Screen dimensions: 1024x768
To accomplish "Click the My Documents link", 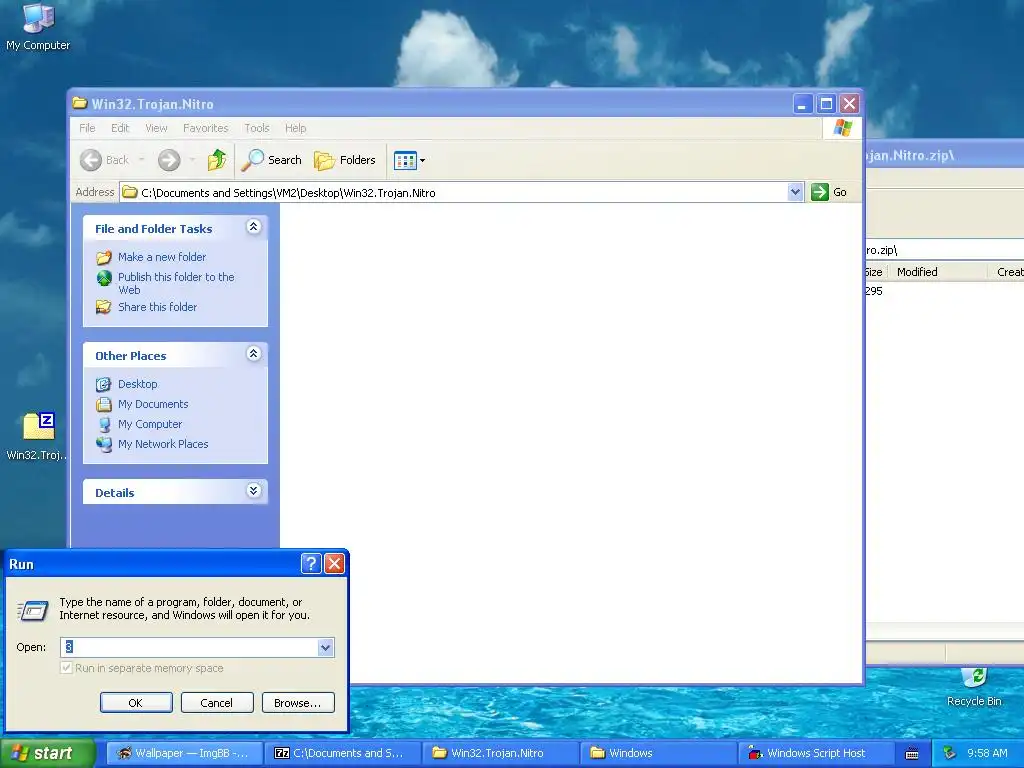I will (x=153, y=404).
